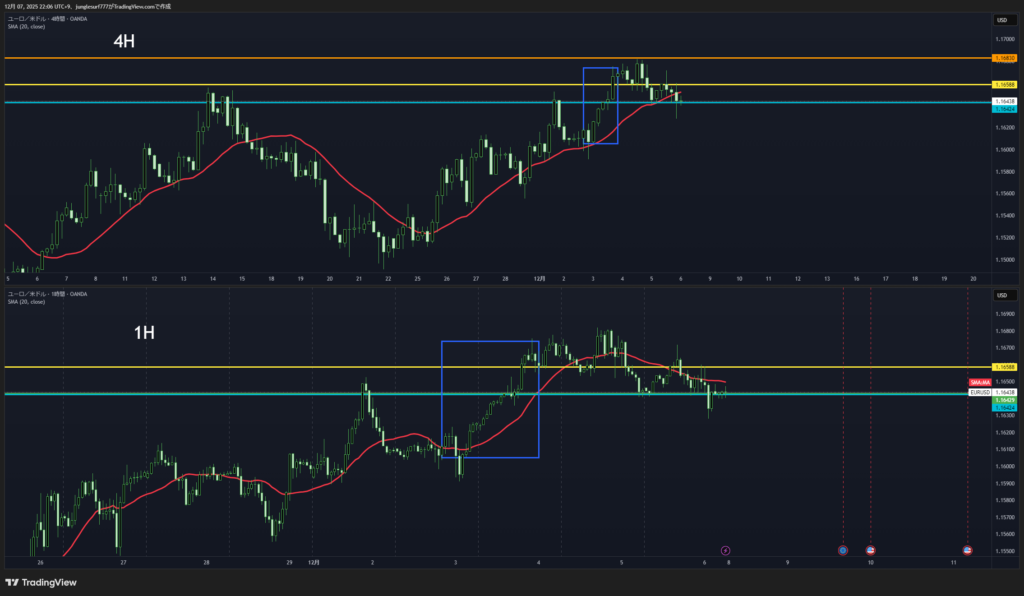Open the purple lightning event icon
The image size is (1024, 596).
[726, 549]
